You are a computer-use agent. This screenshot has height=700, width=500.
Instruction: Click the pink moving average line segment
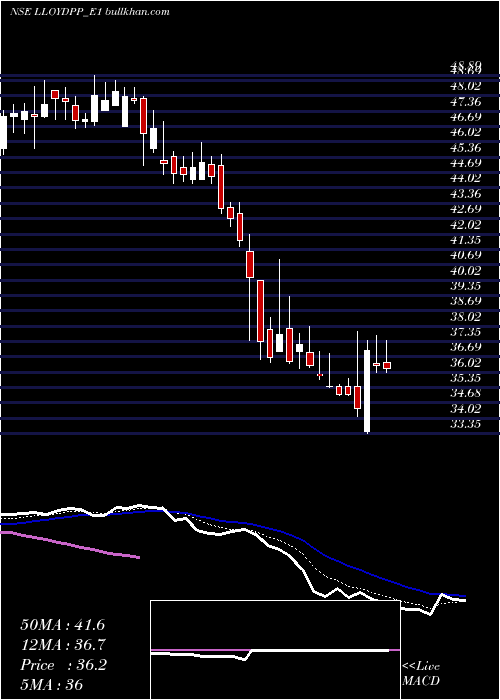click(70, 544)
